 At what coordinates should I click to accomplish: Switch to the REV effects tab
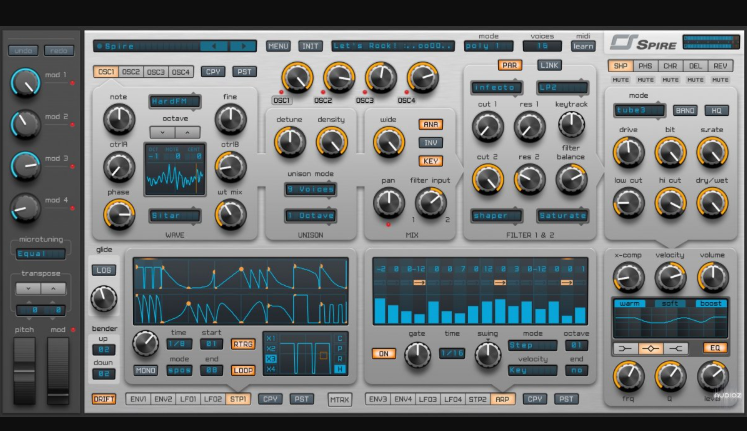[x=721, y=66]
